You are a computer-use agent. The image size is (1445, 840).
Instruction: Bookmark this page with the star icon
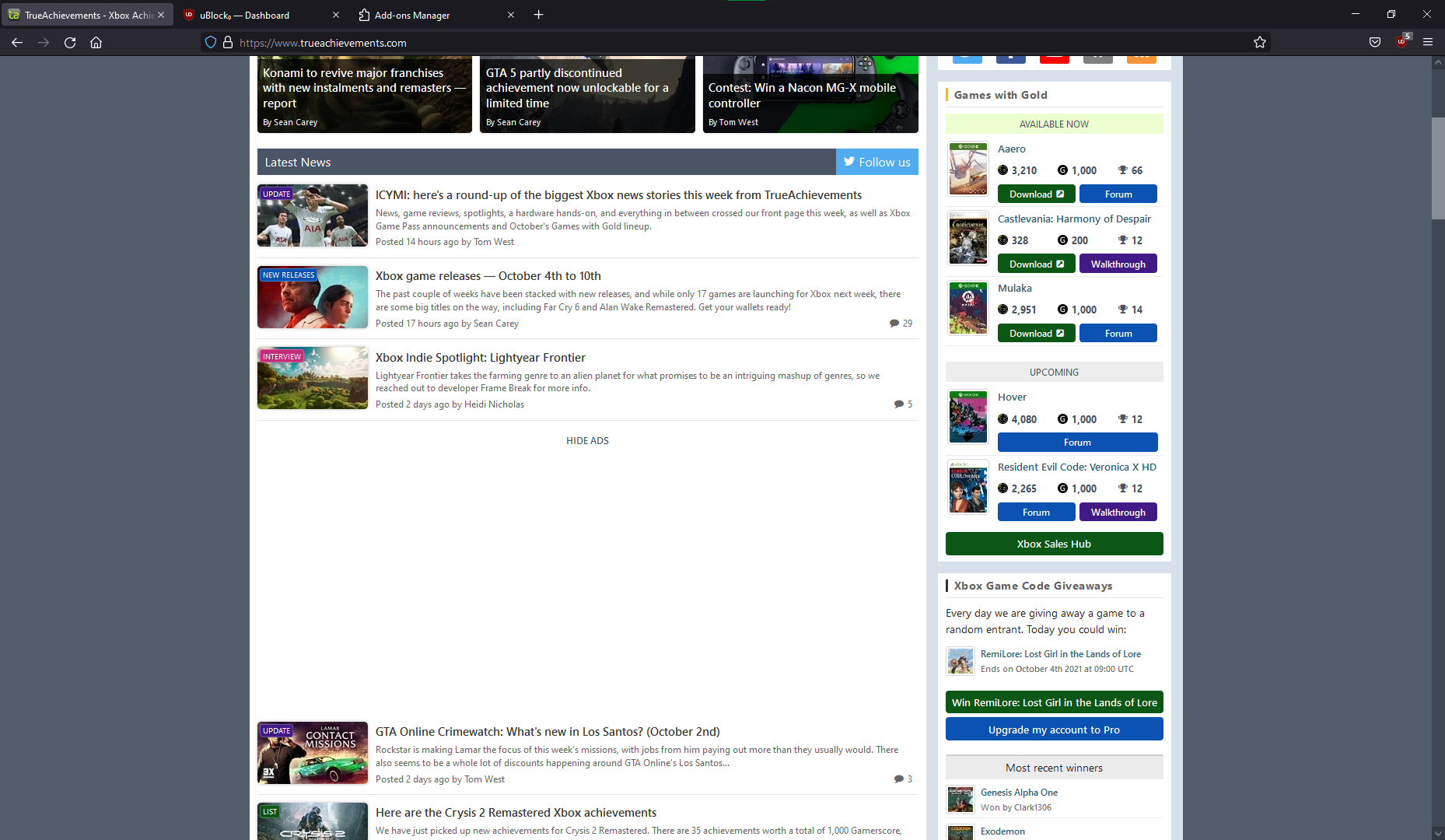point(1260,43)
